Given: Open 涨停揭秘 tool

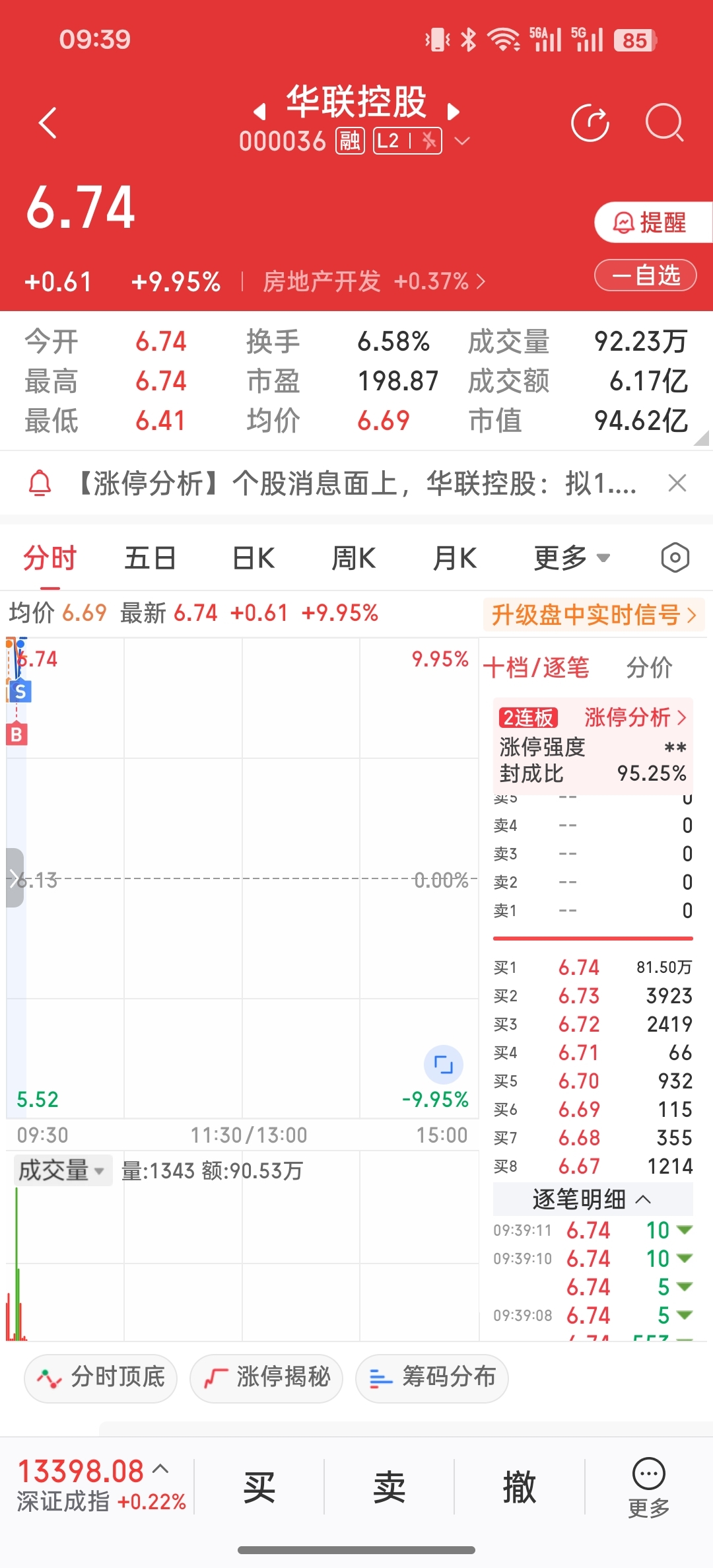Looking at the screenshot, I should [266, 1378].
